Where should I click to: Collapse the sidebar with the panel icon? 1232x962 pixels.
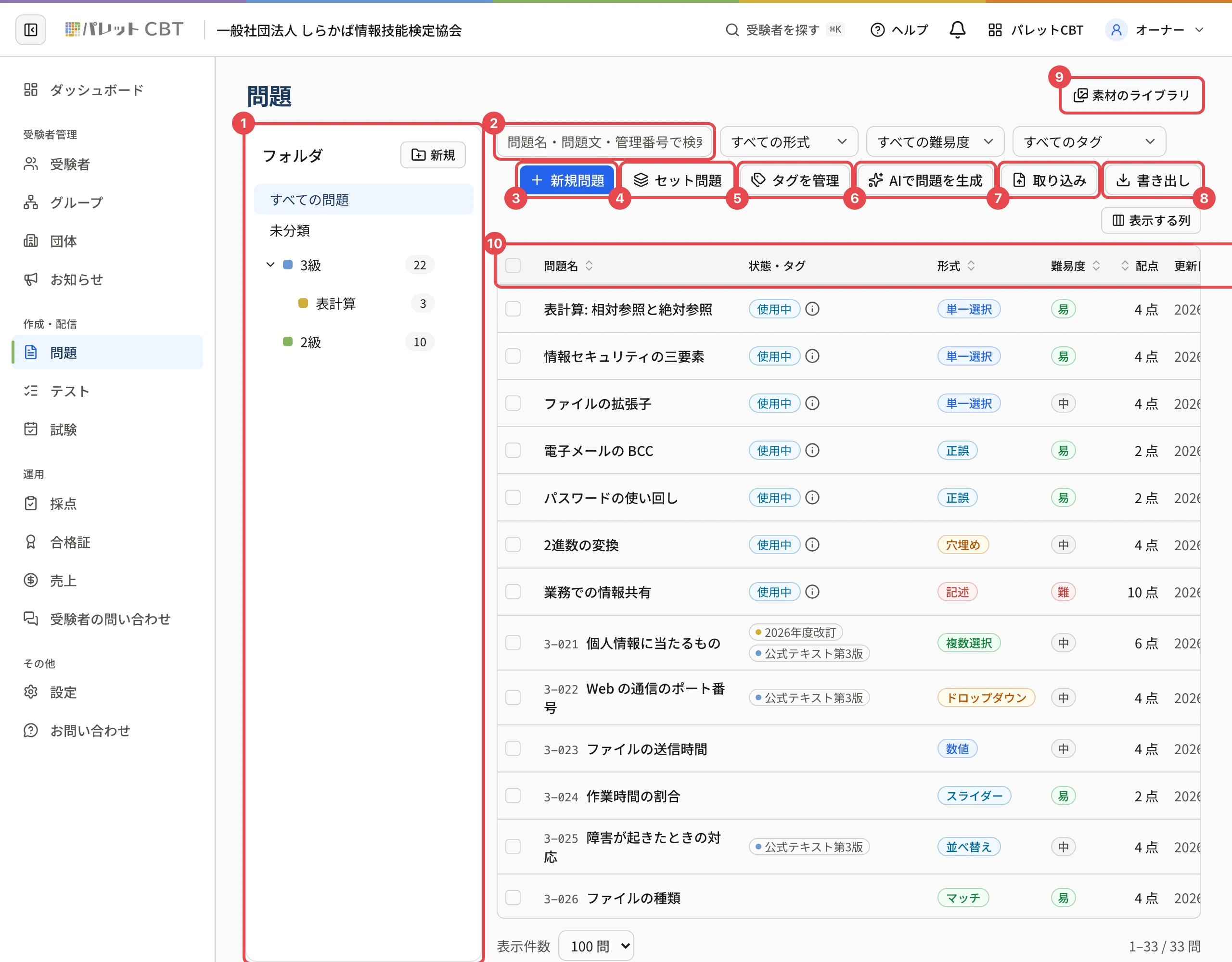pos(30,30)
